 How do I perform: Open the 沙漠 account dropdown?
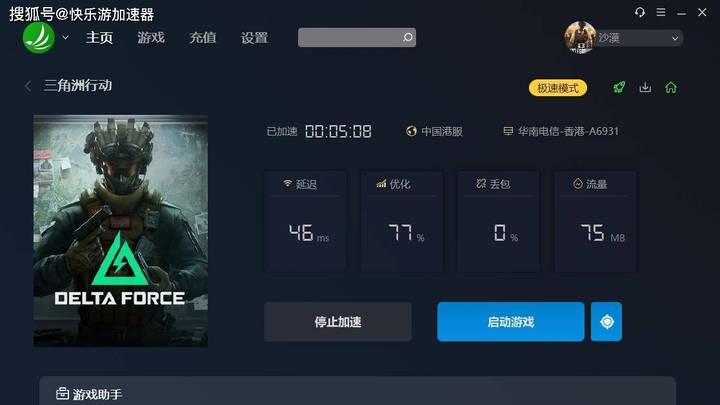[x=639, y=38]
